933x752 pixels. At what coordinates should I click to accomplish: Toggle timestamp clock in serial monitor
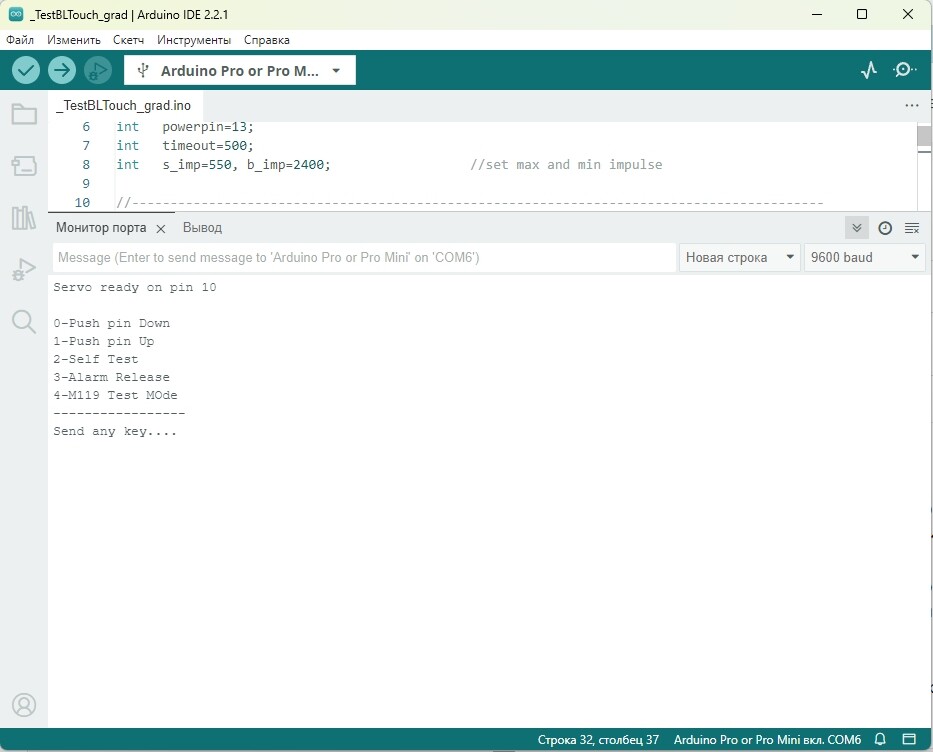pos(885,228)
